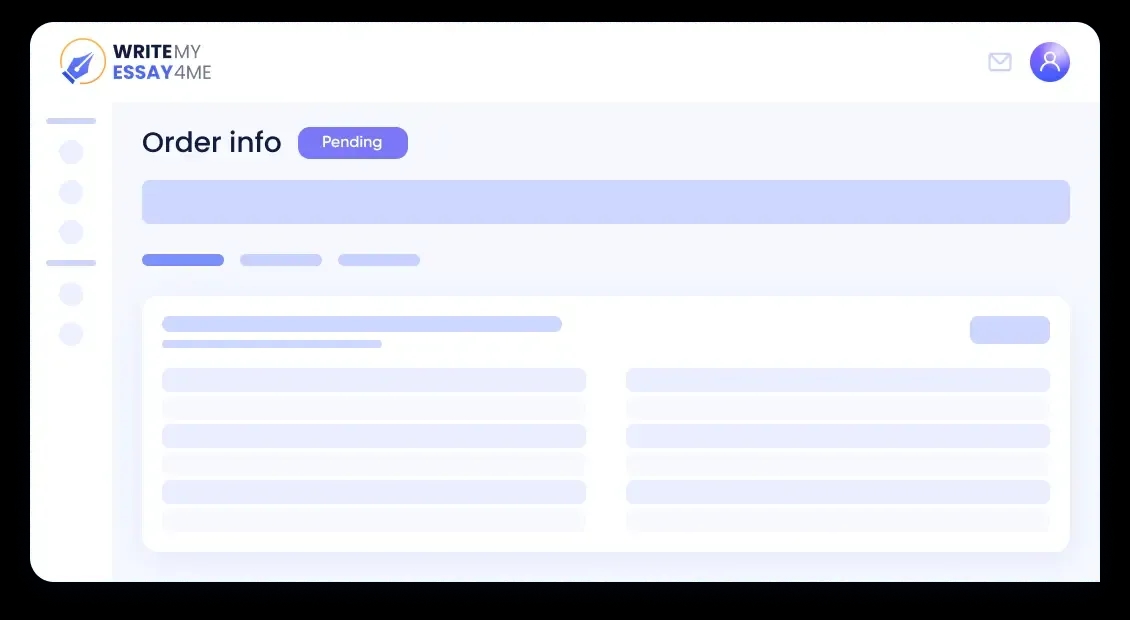Click the Pending status badge

click(352, 143)
